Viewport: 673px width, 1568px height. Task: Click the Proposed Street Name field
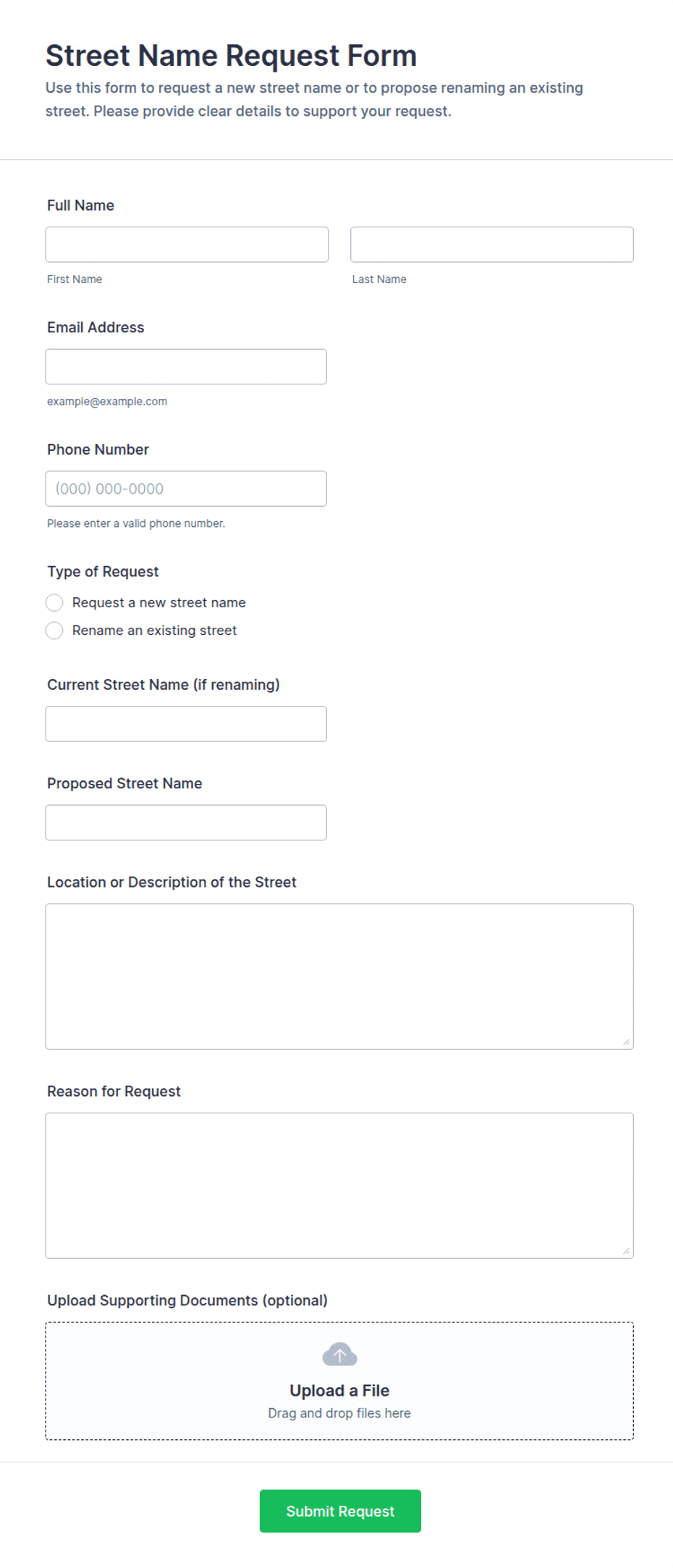186,822
